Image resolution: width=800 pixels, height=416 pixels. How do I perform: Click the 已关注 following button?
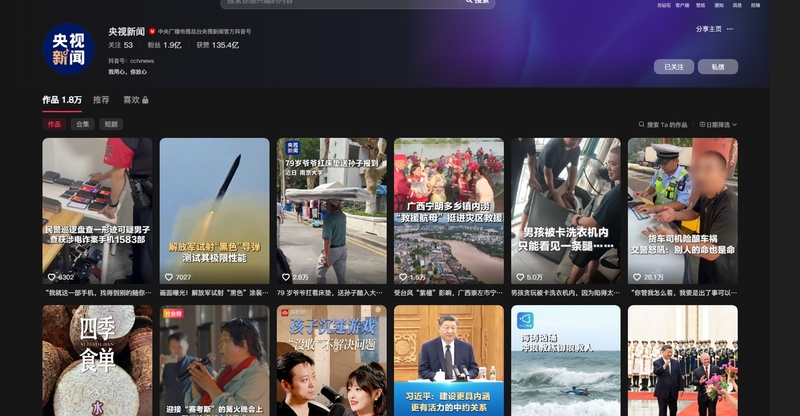pyautogui.click(x=674, y=67)
